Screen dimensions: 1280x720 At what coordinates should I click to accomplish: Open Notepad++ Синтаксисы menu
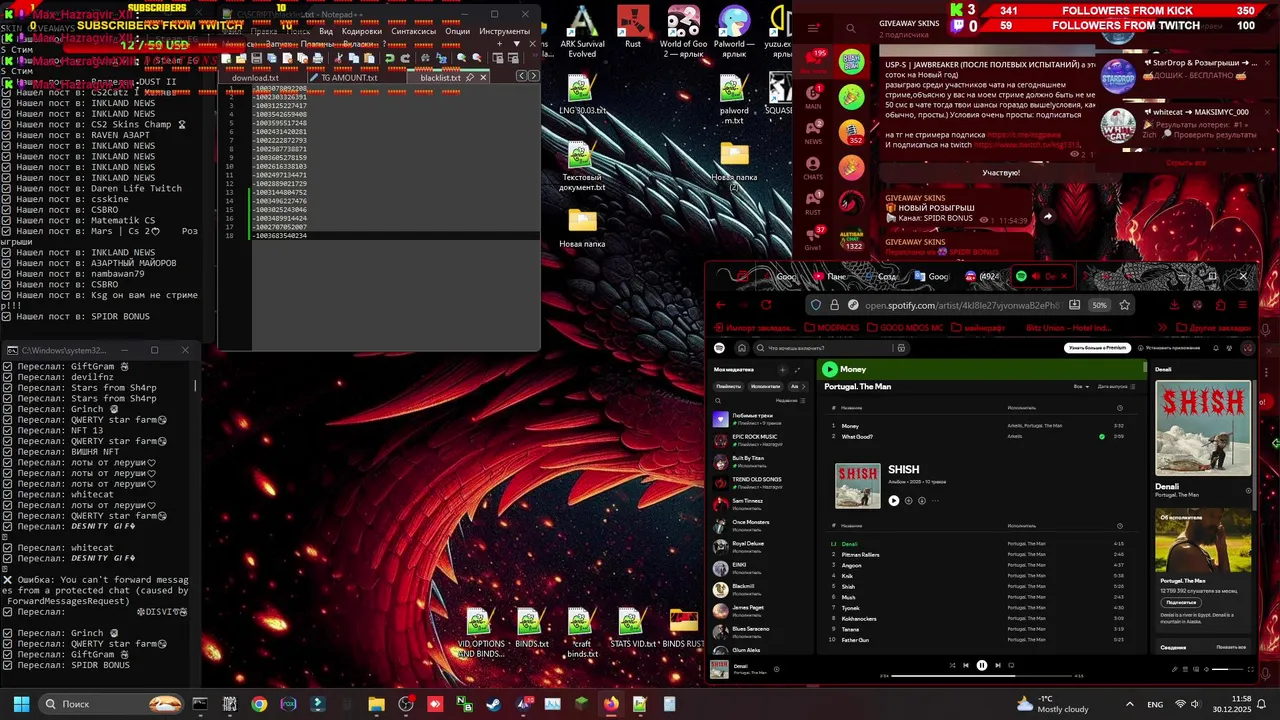click(x=414, y=31)
